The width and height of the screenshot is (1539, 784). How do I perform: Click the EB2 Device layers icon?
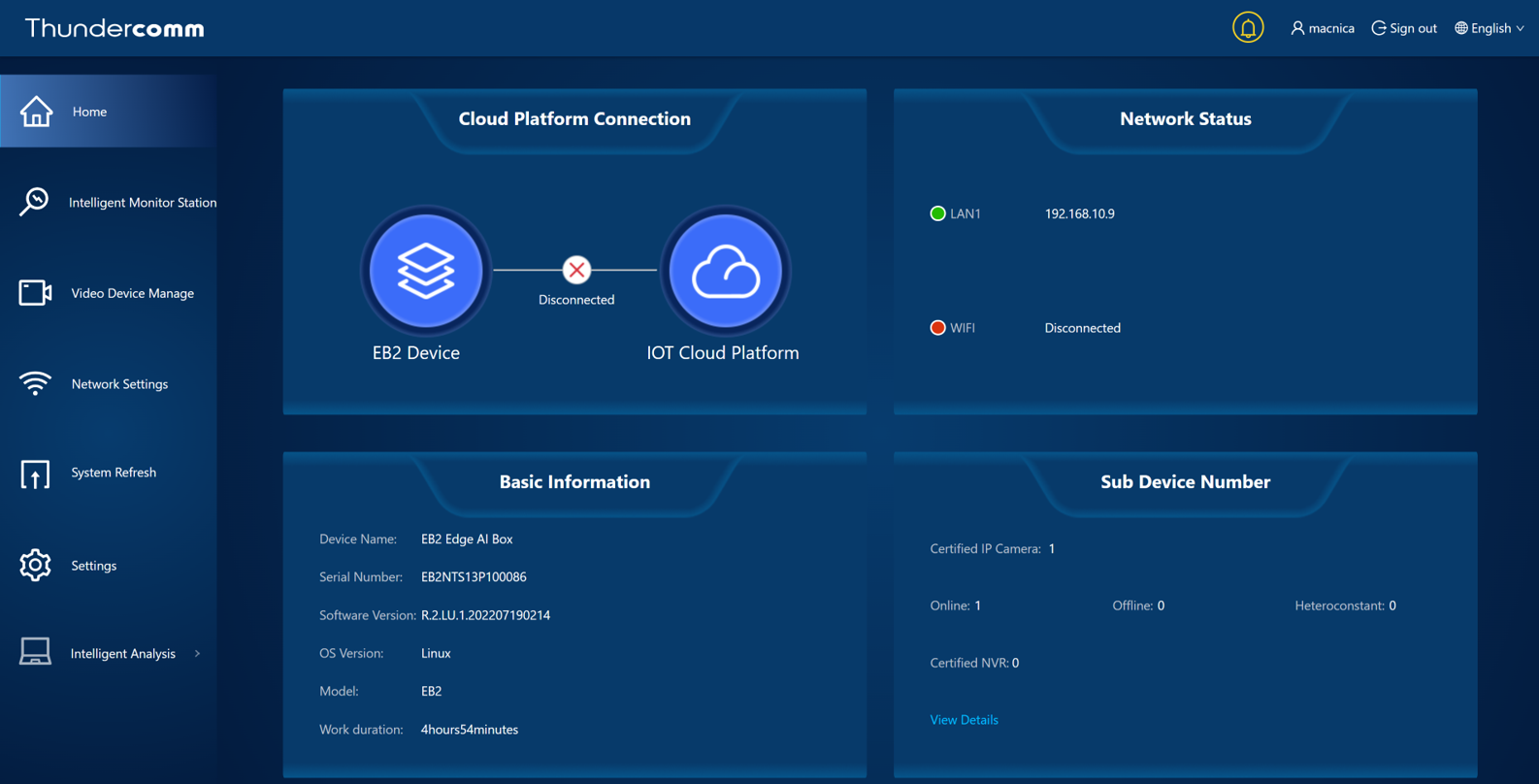pyautogui.click(x=426, y=270)
